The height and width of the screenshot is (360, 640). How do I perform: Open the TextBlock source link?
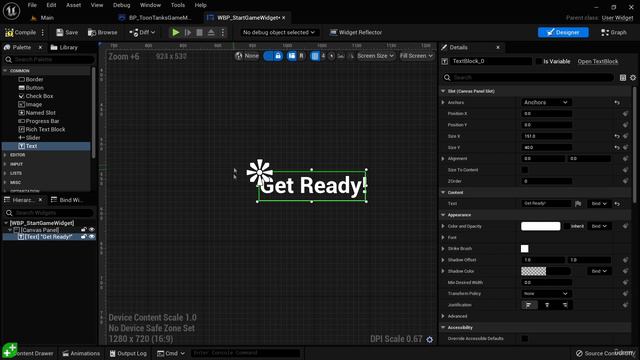598,61
